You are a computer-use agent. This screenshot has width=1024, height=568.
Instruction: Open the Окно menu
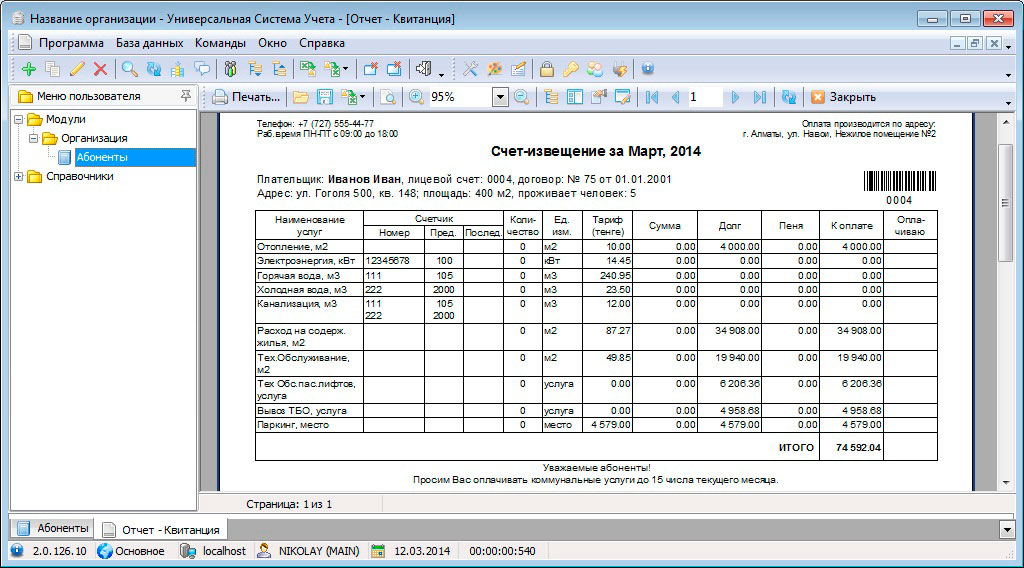pyautogui.click(x=272, y=43)
